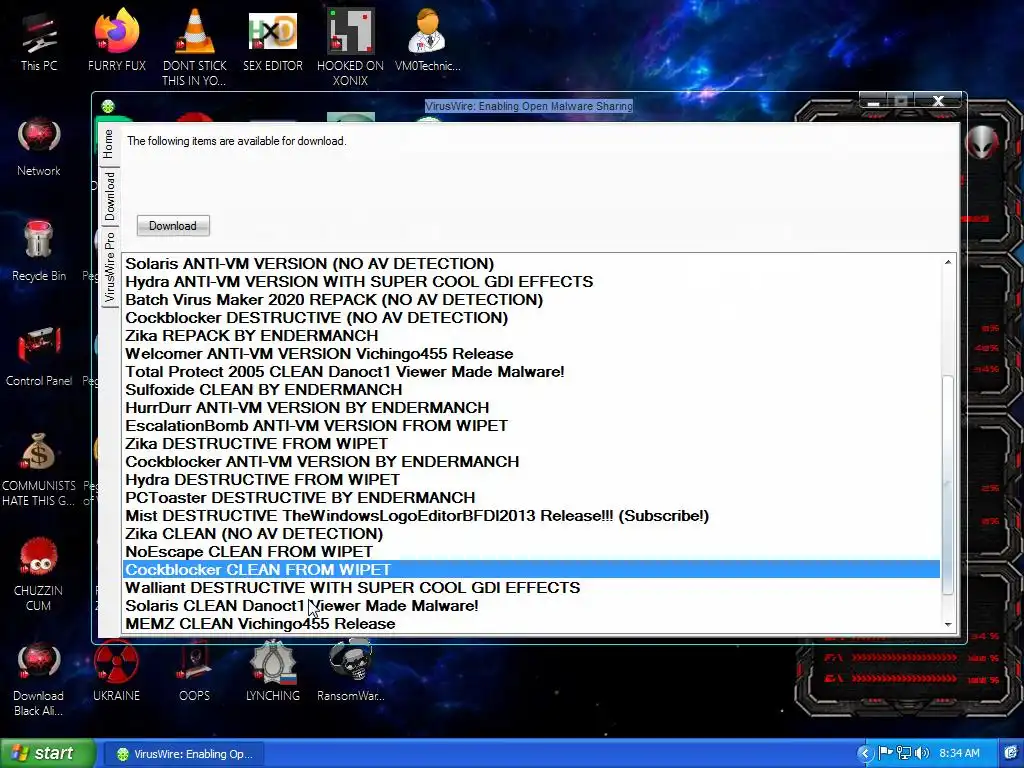Click alien head gadget icon on right
This screenshot has width=1024, height=768.
[982, 143]
